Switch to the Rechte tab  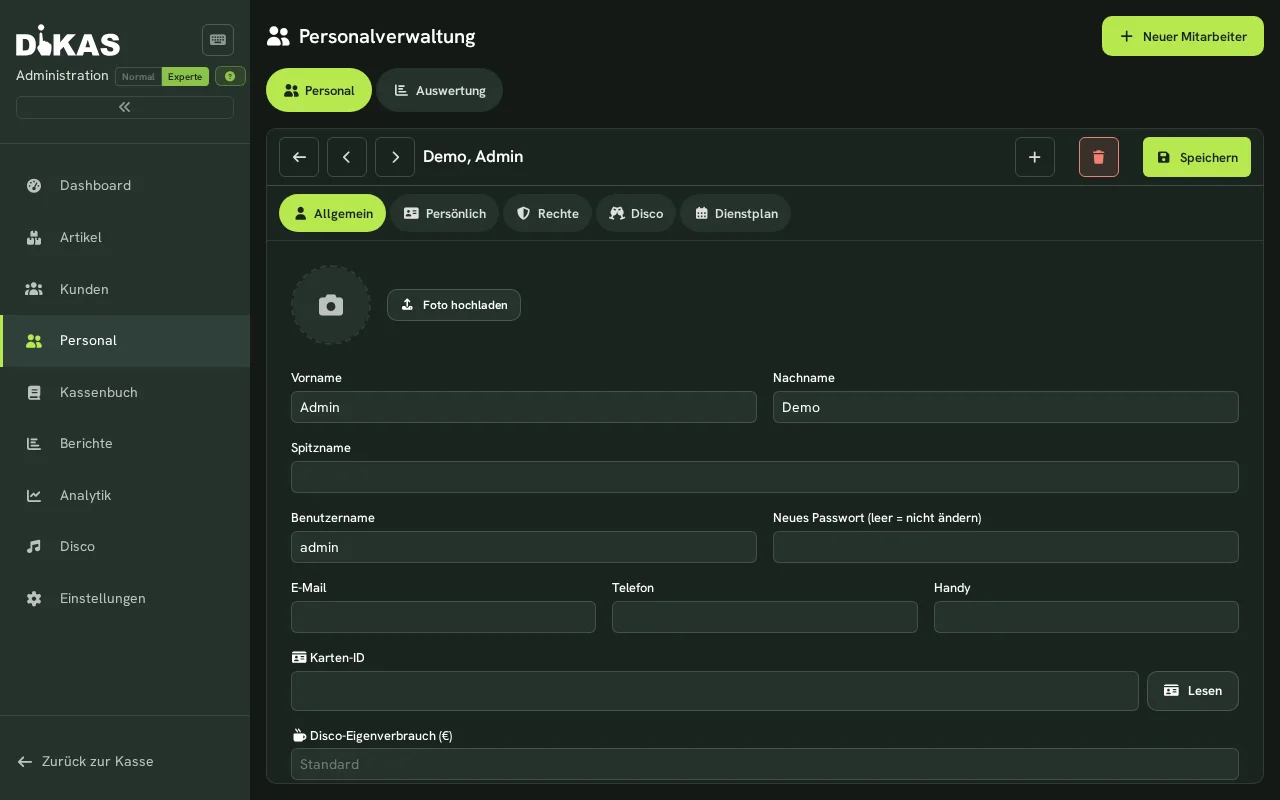tap(547, 213)
